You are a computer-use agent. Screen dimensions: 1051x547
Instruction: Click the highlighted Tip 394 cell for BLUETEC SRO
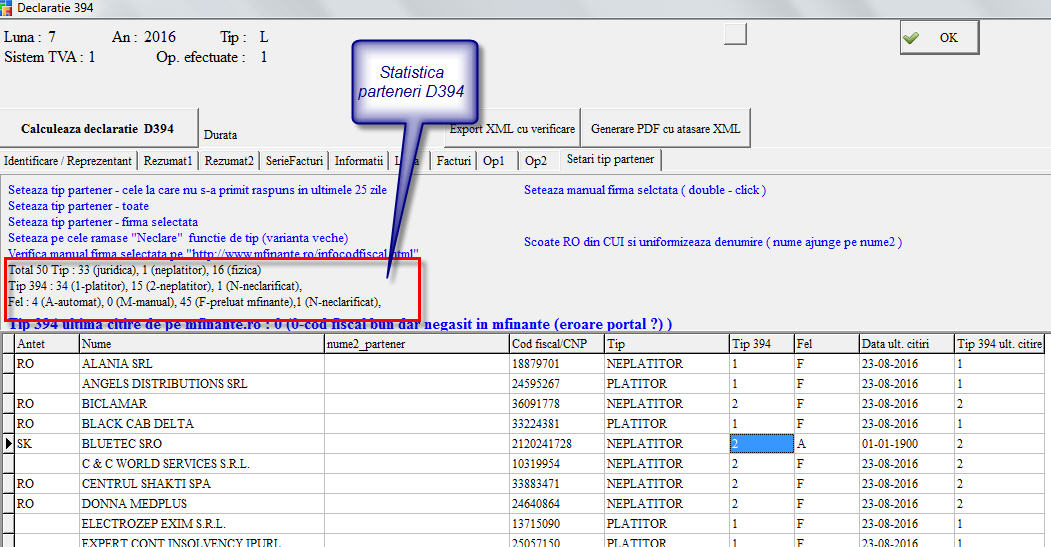[760, 443]
